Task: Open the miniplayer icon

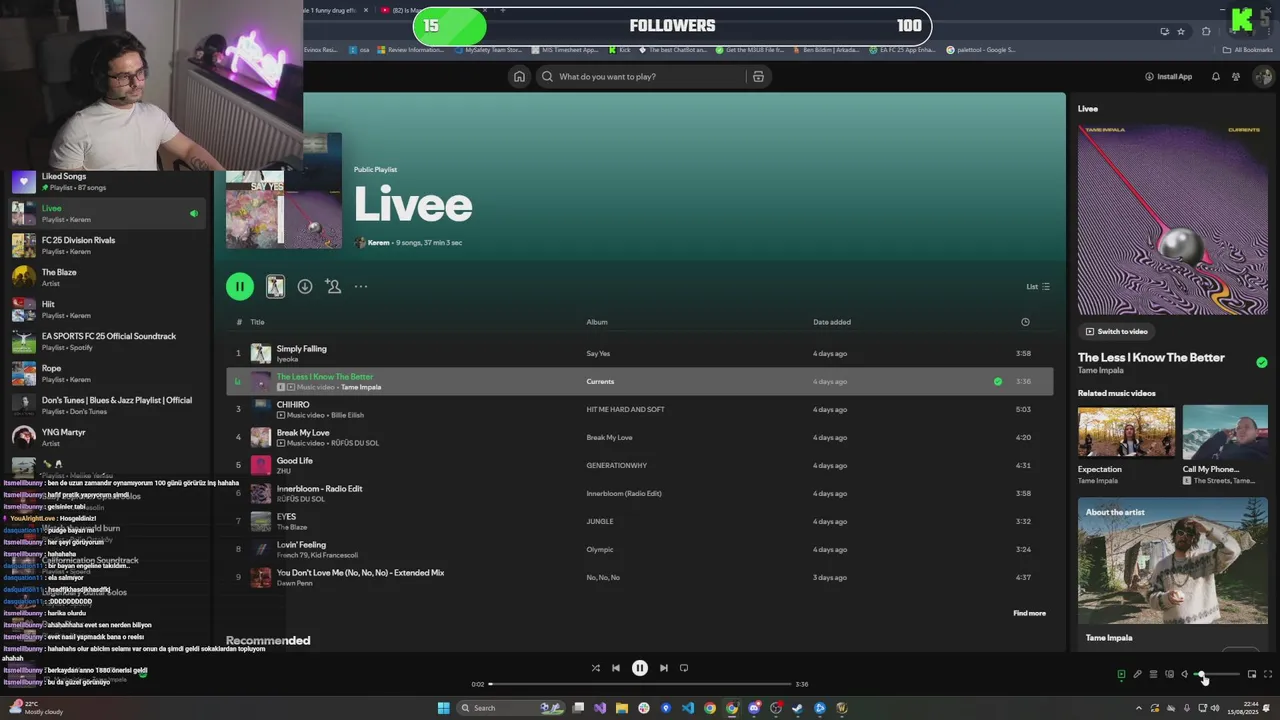Action: 1252,674
